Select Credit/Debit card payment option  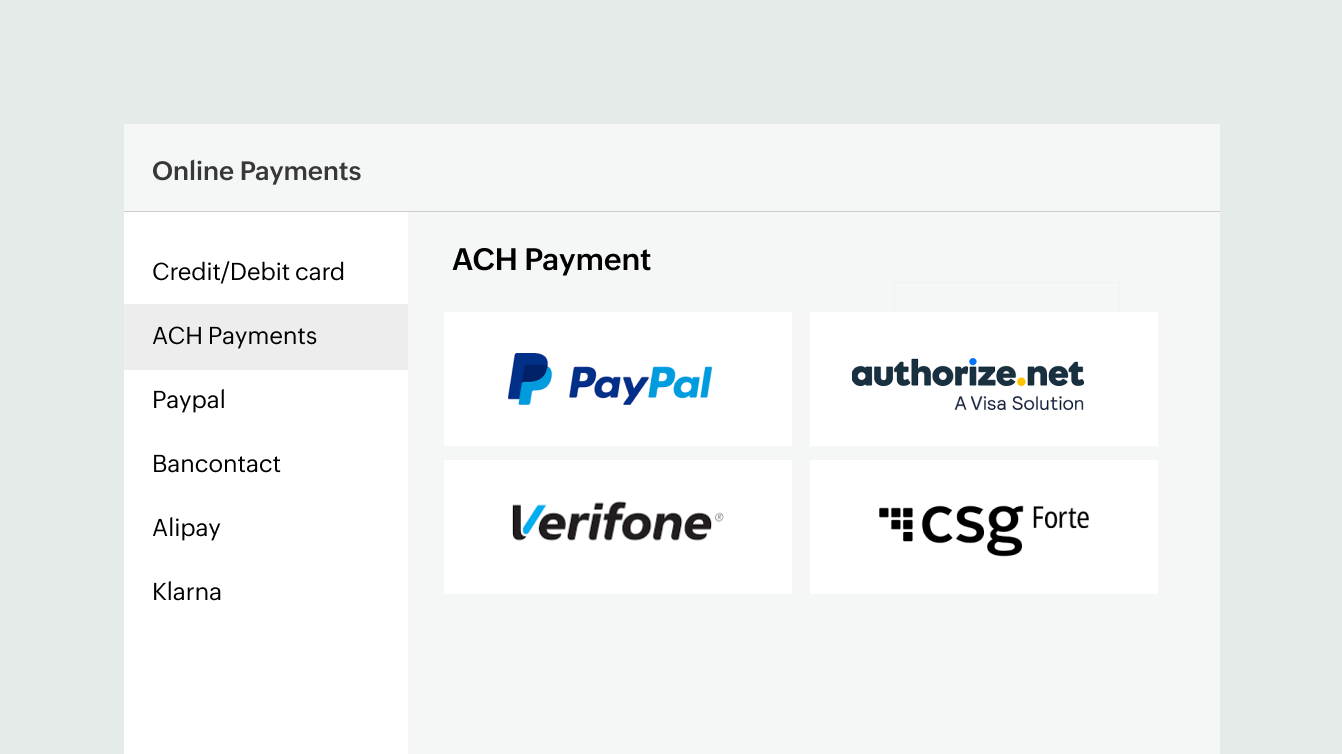click(x=248, y=272)
